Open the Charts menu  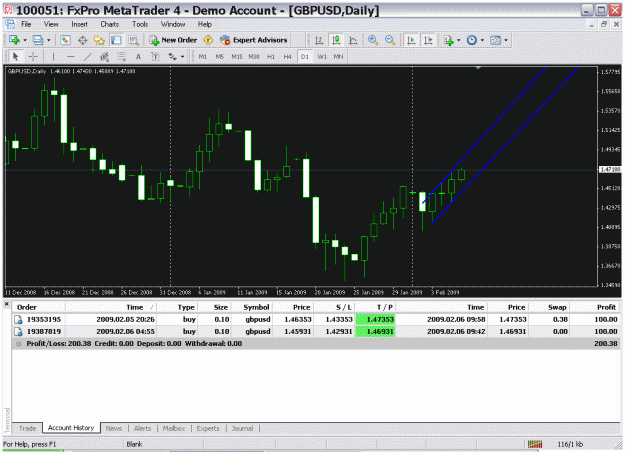110,24
